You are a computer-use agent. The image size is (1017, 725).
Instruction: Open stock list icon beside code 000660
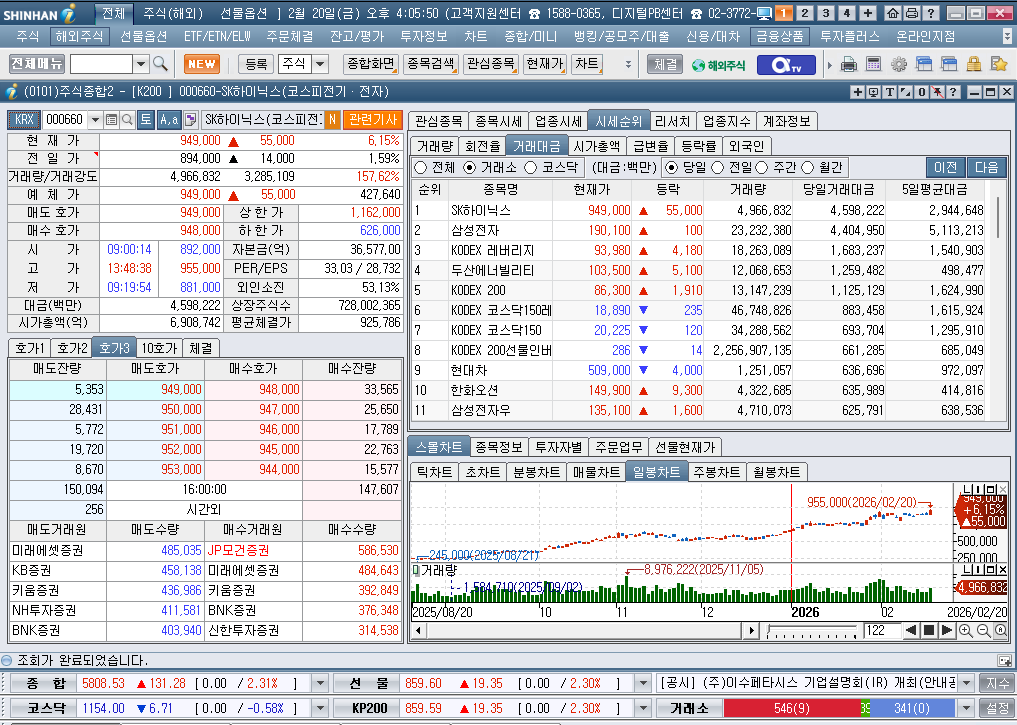click(112, 119)
